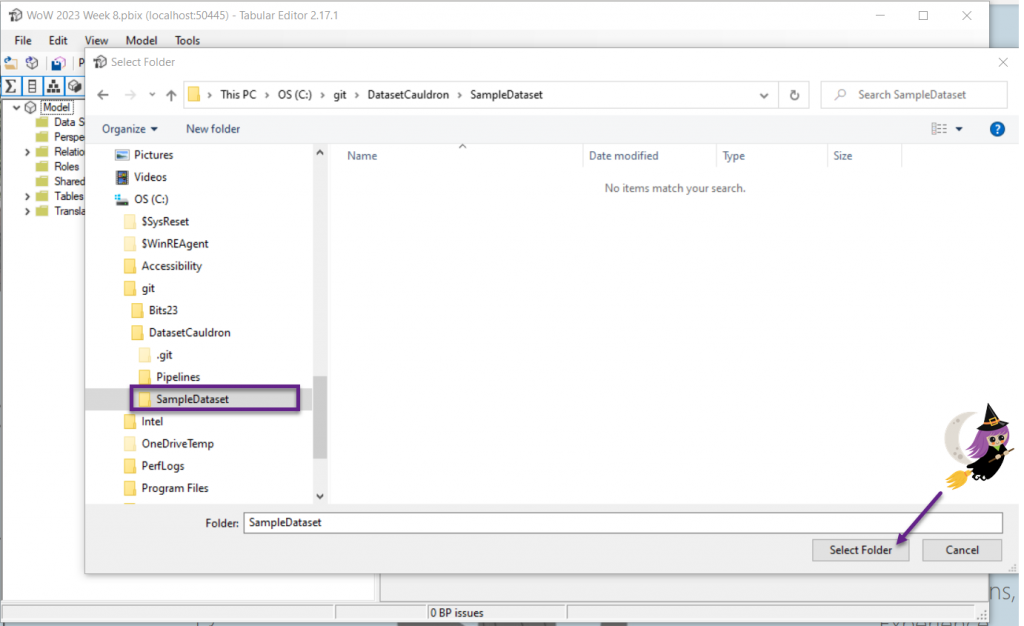Open the Organize dropdown menu
This screenshot has width=1024, height=626.
[x=129, y=129]
